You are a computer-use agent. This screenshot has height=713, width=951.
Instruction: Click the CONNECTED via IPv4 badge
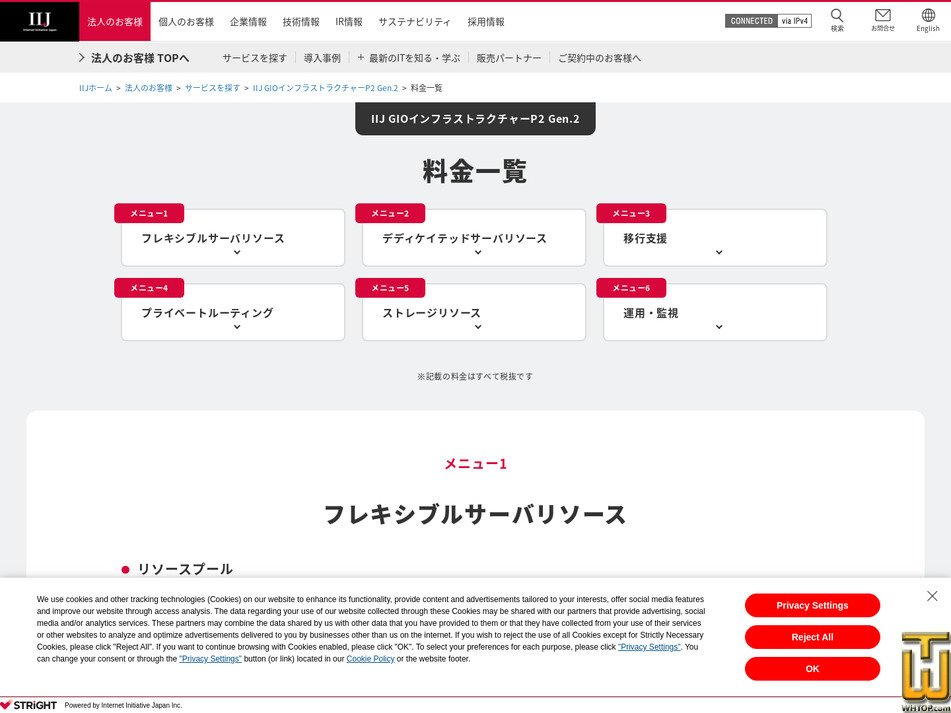[x=768, y=21]
